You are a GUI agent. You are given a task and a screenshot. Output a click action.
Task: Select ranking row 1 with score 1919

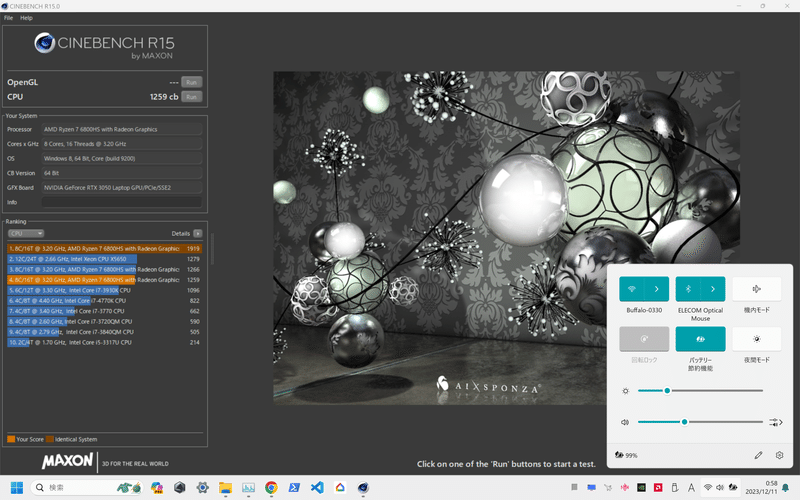pyautogui.click(x=105, y=248)
